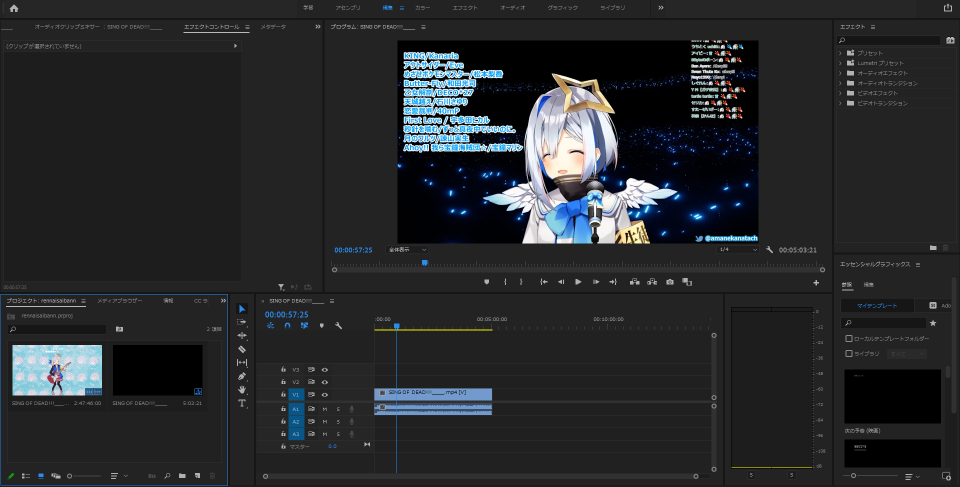Hide track V2 with eye icon
Viewport: 960px width, 487px height.
coord(324,382)
